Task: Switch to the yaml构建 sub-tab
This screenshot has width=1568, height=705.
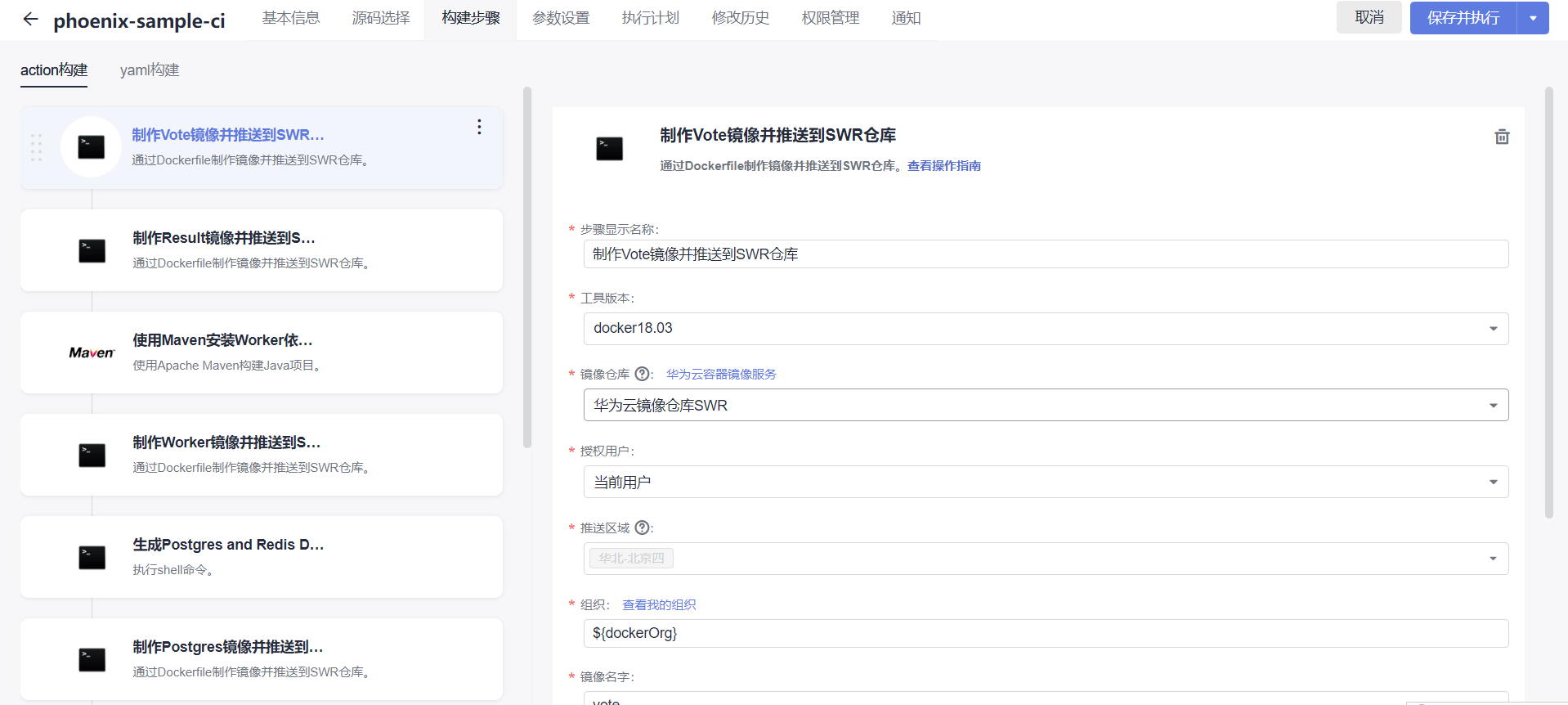Action: tap(150, 70)
